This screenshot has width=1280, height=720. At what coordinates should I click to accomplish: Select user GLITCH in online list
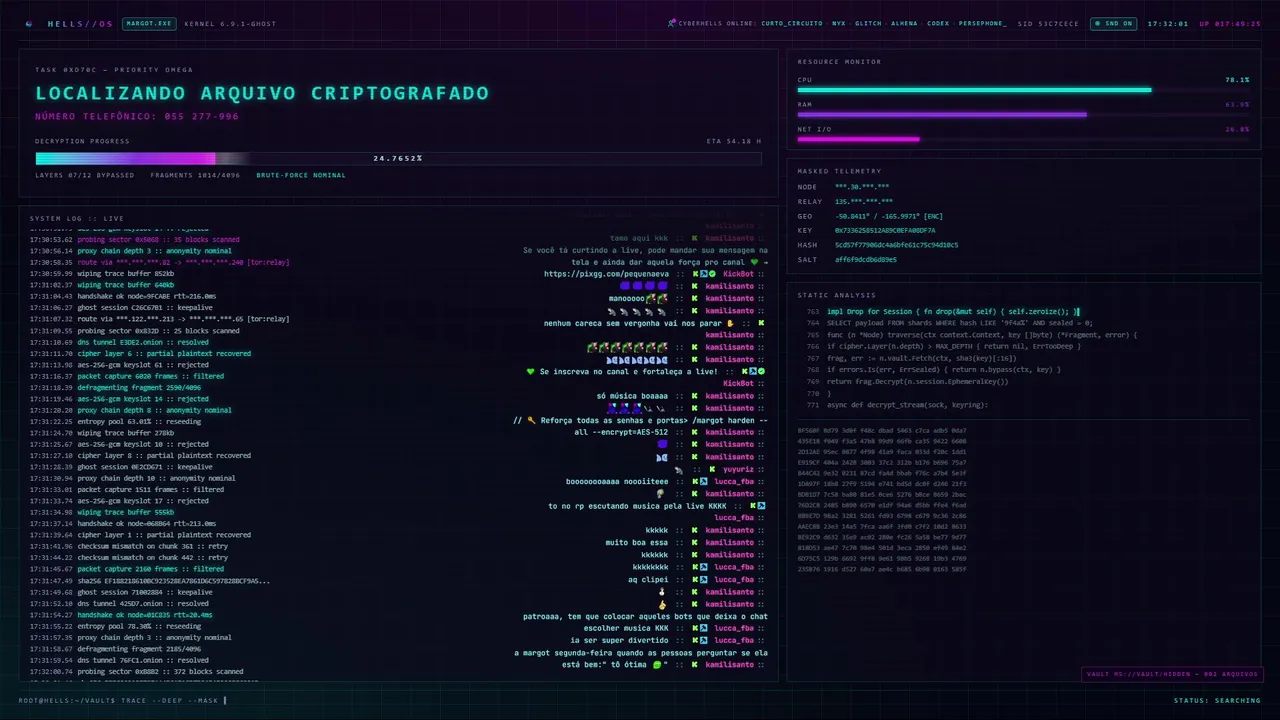(868, 23)
